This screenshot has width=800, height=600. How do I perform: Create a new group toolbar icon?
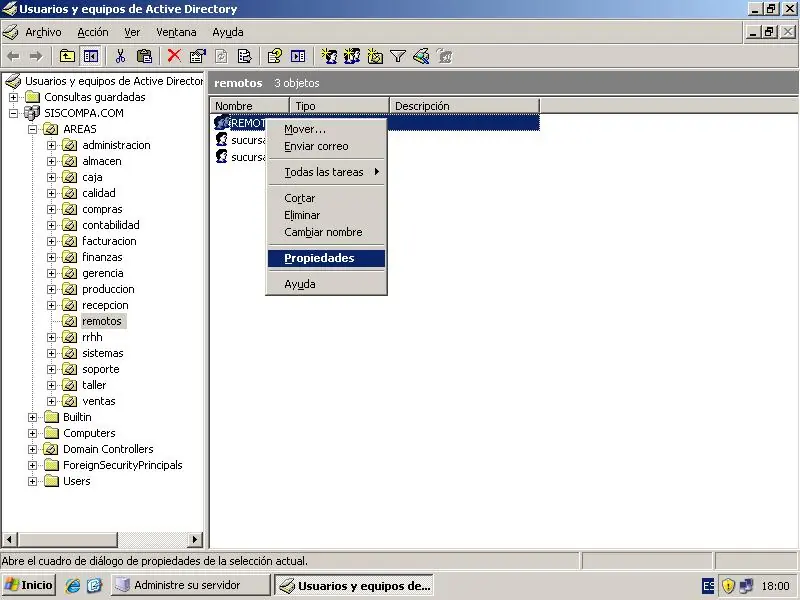[352, 56]
